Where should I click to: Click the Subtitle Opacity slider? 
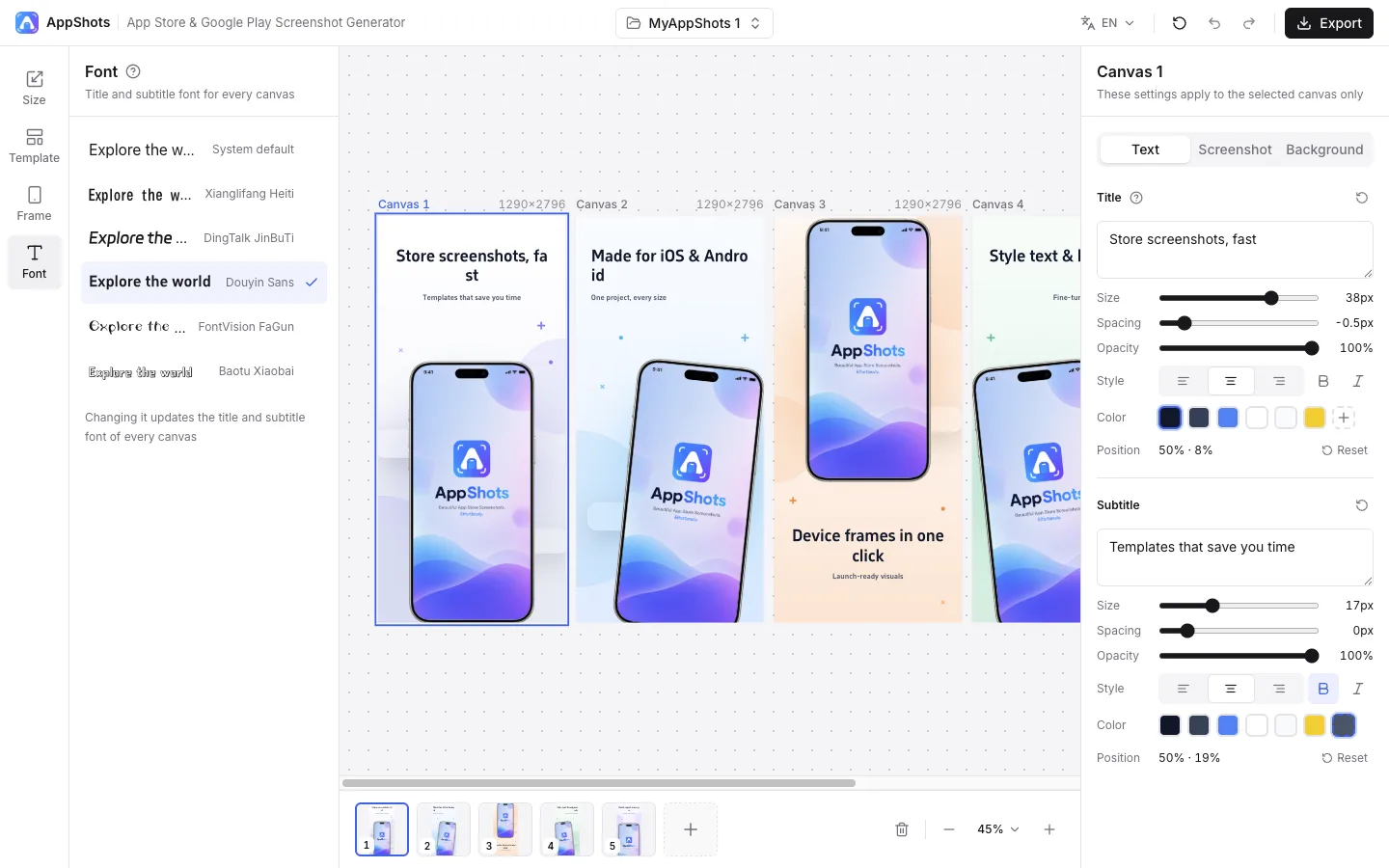click(x=1239, y=656)
